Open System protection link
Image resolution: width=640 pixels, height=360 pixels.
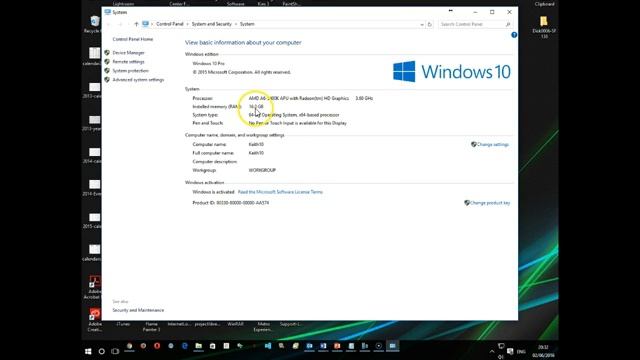click(130, 71)
